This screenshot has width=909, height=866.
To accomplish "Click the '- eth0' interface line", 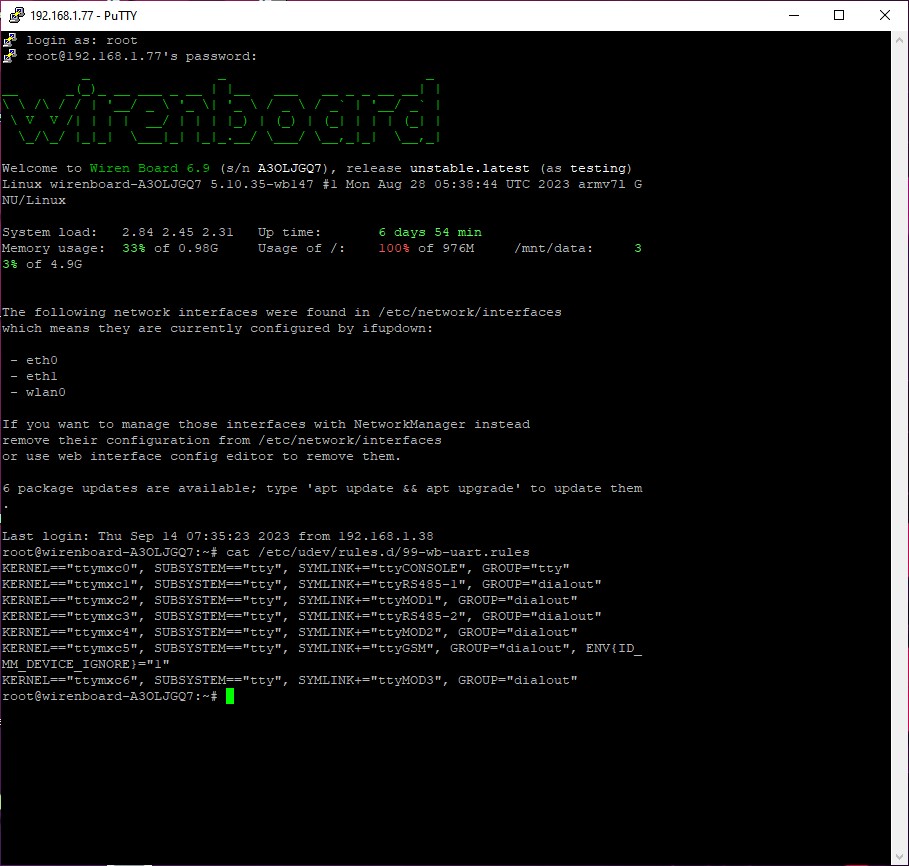I will click(34, 360).
